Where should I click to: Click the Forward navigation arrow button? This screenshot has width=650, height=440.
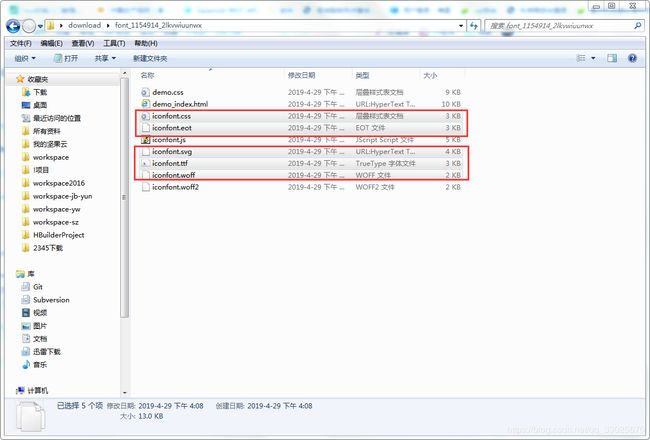click(29, 26)
